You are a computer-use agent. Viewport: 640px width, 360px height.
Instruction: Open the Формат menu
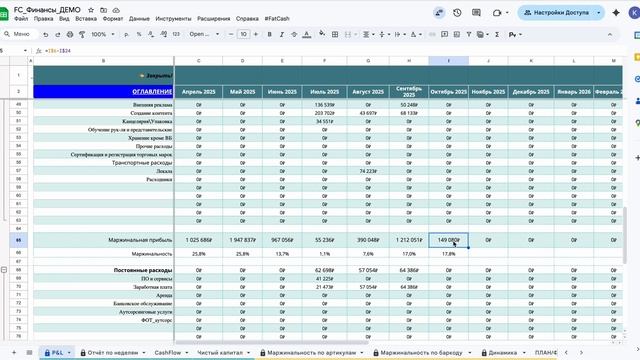click(x=113, y=19)
